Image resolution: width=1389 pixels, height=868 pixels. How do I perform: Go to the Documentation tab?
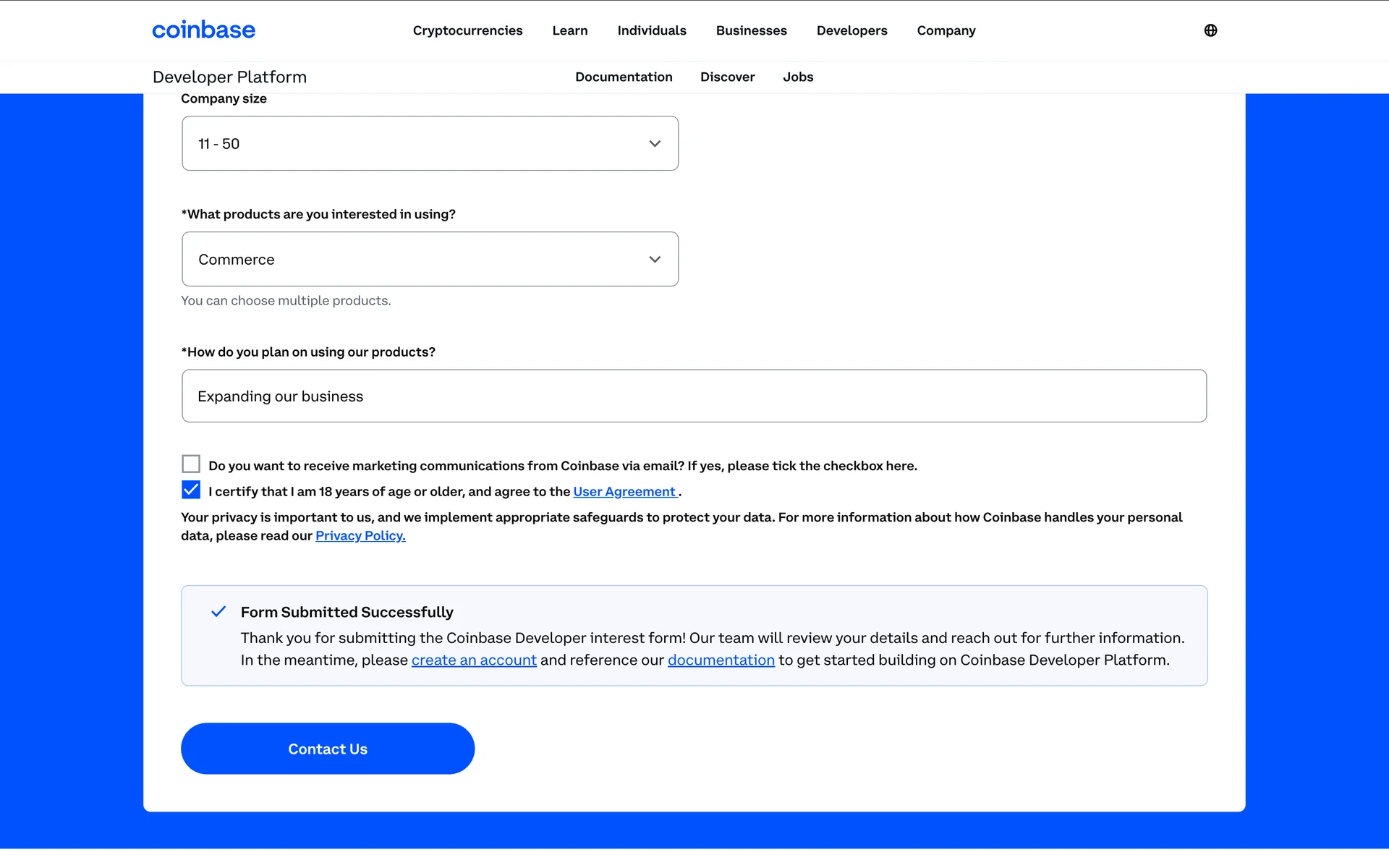tap(624, 77)
